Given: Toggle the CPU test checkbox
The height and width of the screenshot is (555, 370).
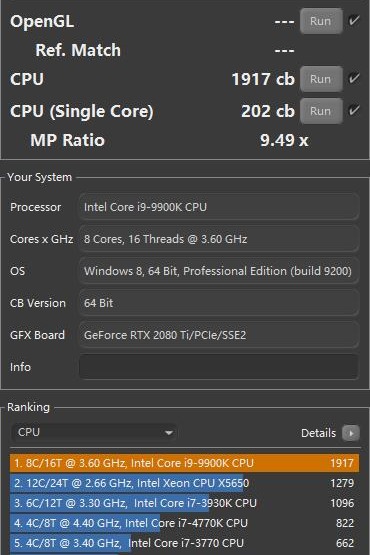Looking at the screenshot, I should pos(353,78).
